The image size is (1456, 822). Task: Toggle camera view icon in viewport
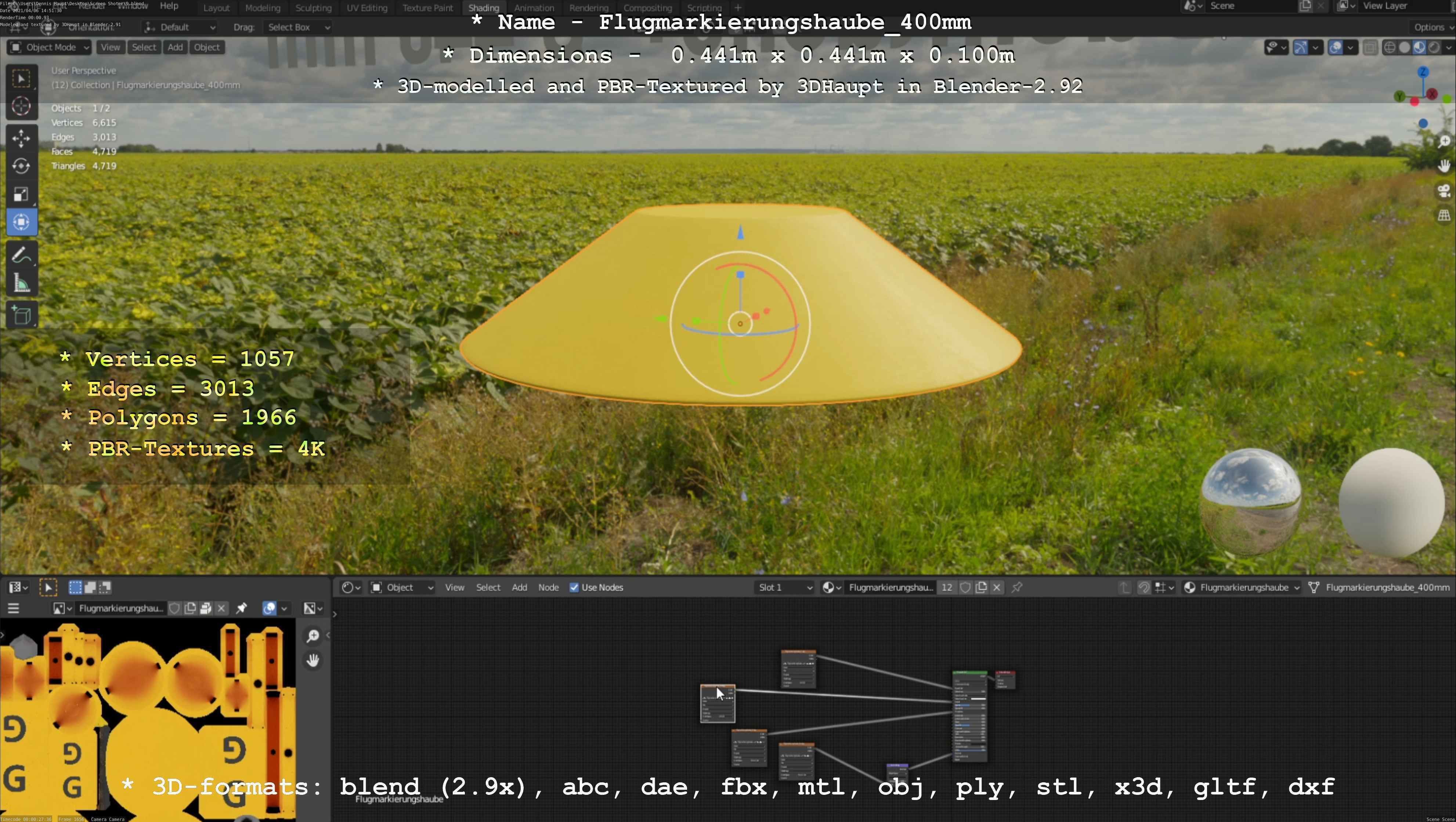1444,191
